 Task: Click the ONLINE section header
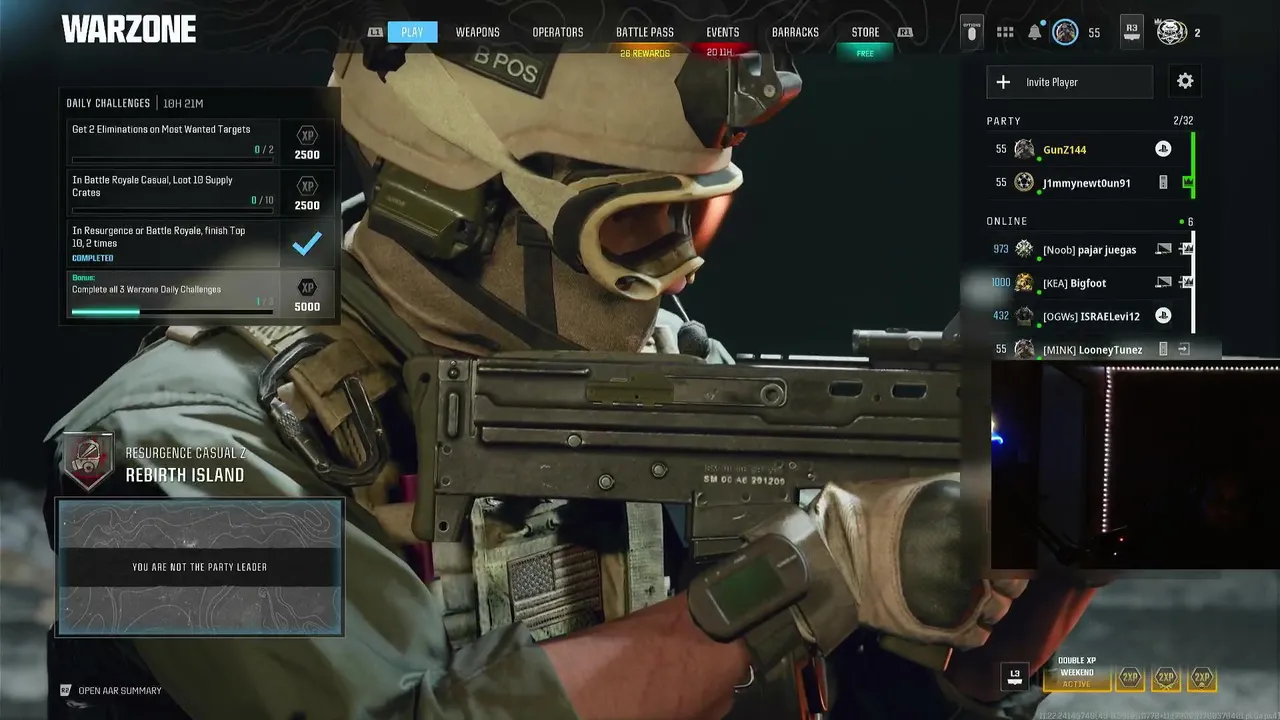(x=1007, y=221)
